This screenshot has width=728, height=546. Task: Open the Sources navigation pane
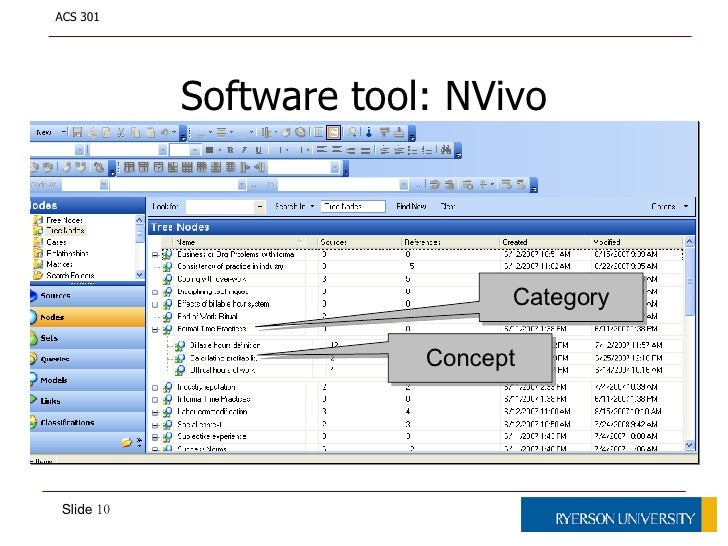tap(87, 296)
